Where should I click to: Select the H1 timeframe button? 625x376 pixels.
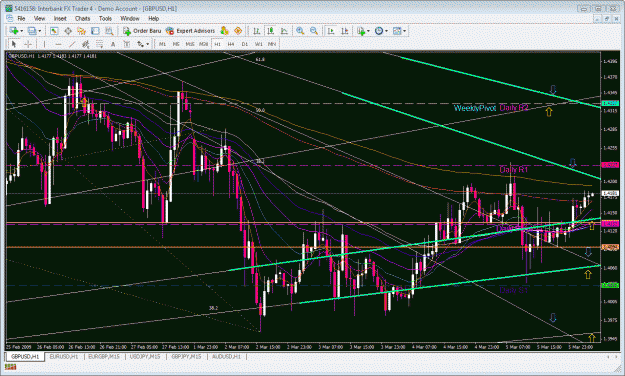[217, 44]
